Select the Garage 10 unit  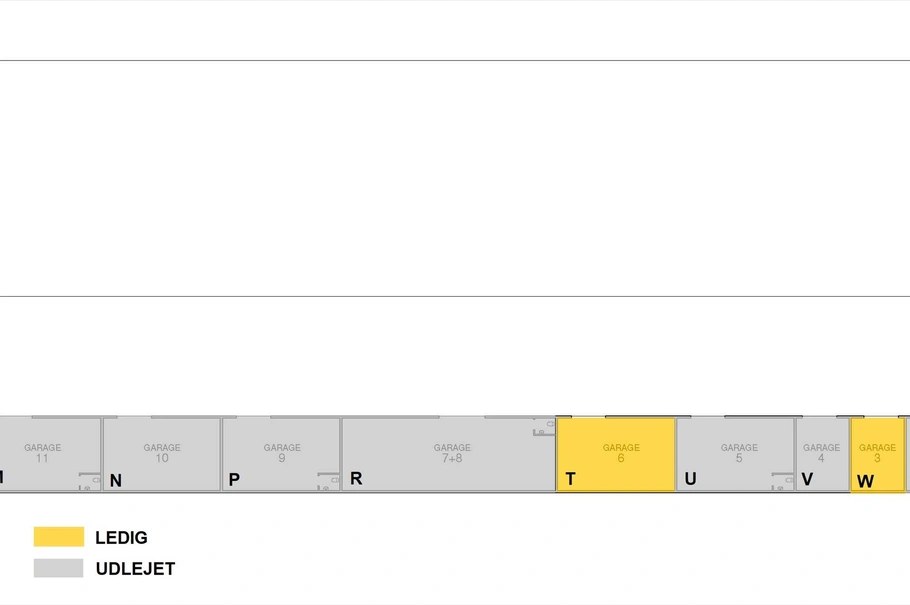pos(162,454)
